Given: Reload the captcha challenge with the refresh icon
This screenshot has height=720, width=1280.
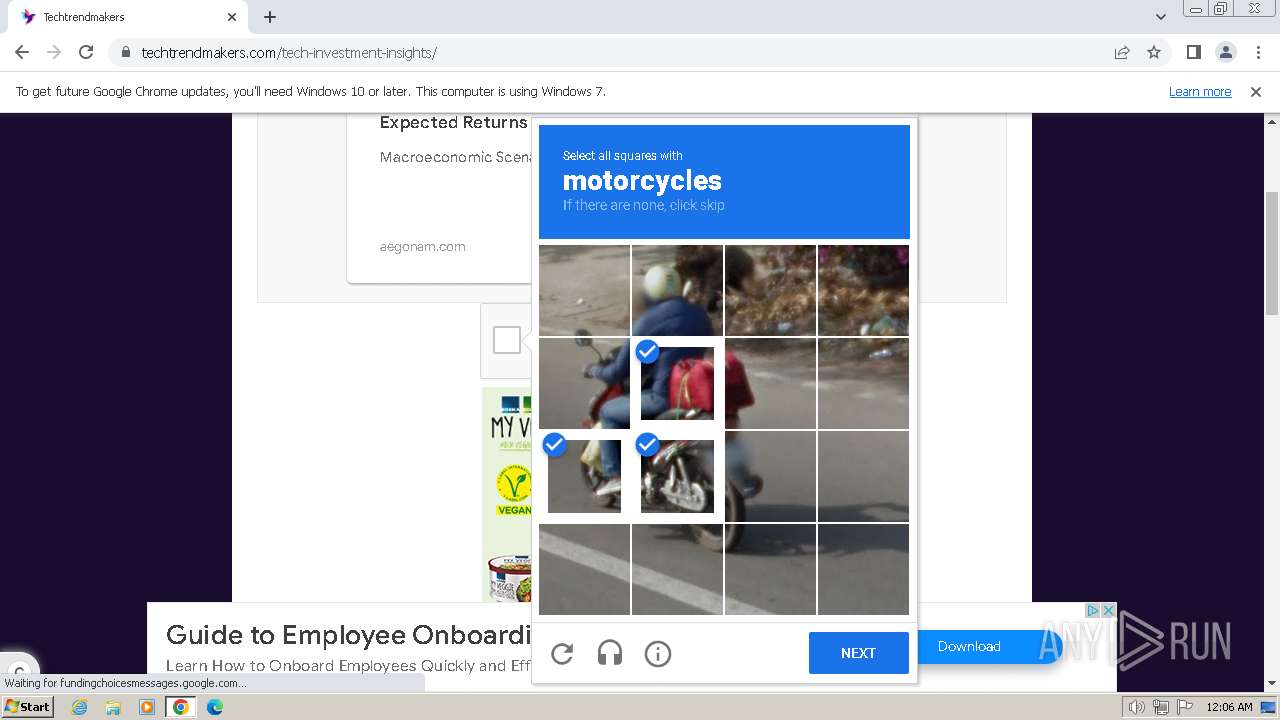Looking at the screenshot, I should tap(562, 654).
